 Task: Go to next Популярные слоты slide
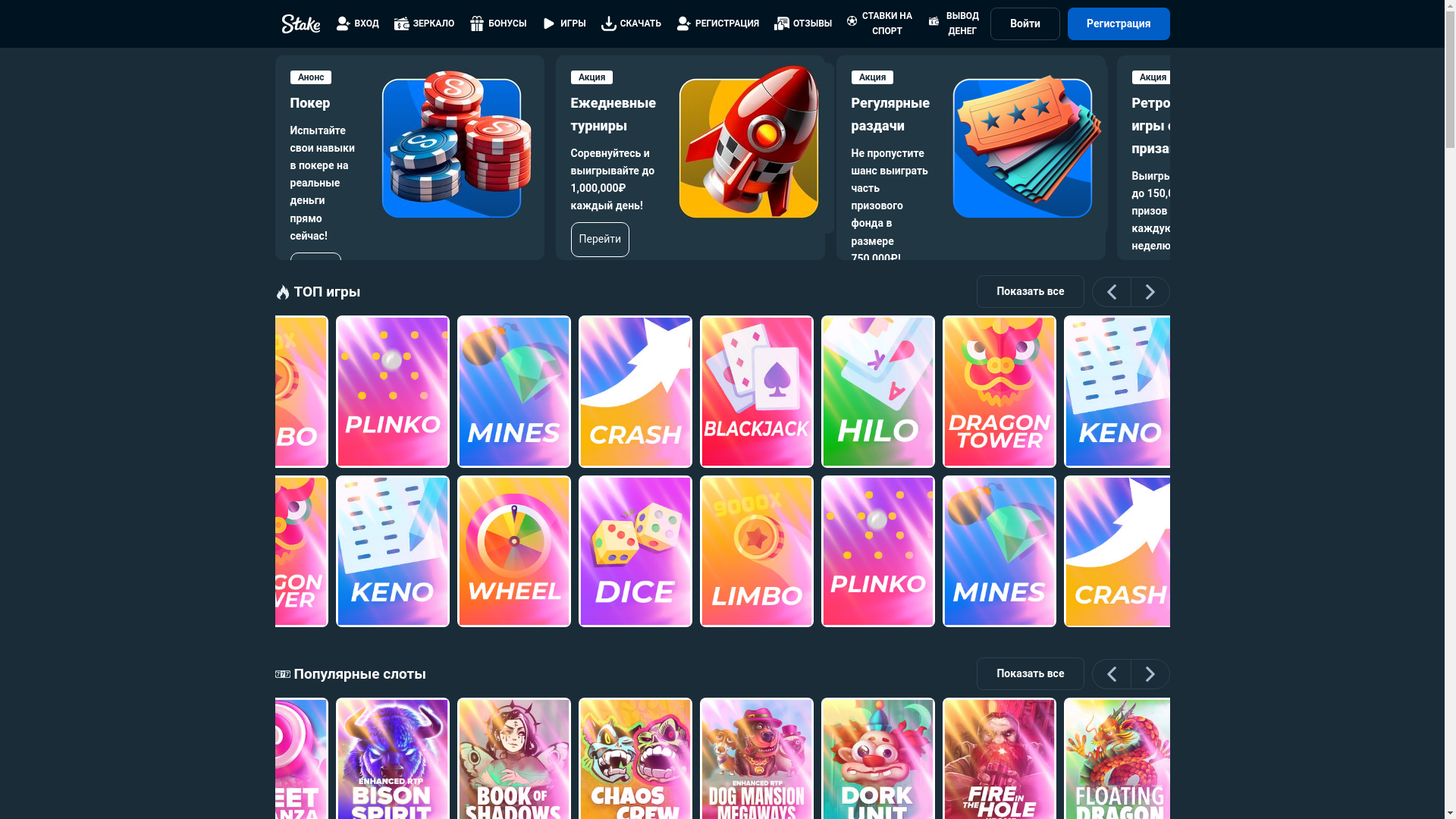tap(1150, 673)
